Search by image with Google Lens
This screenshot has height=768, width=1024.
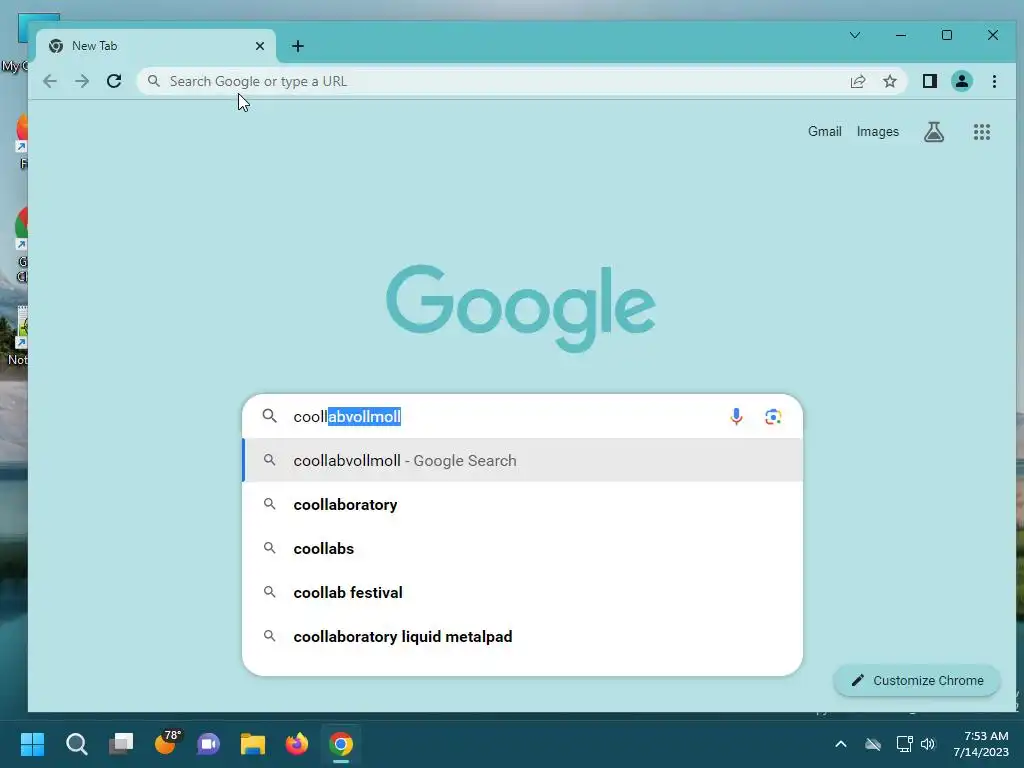[x=773, y=417]
